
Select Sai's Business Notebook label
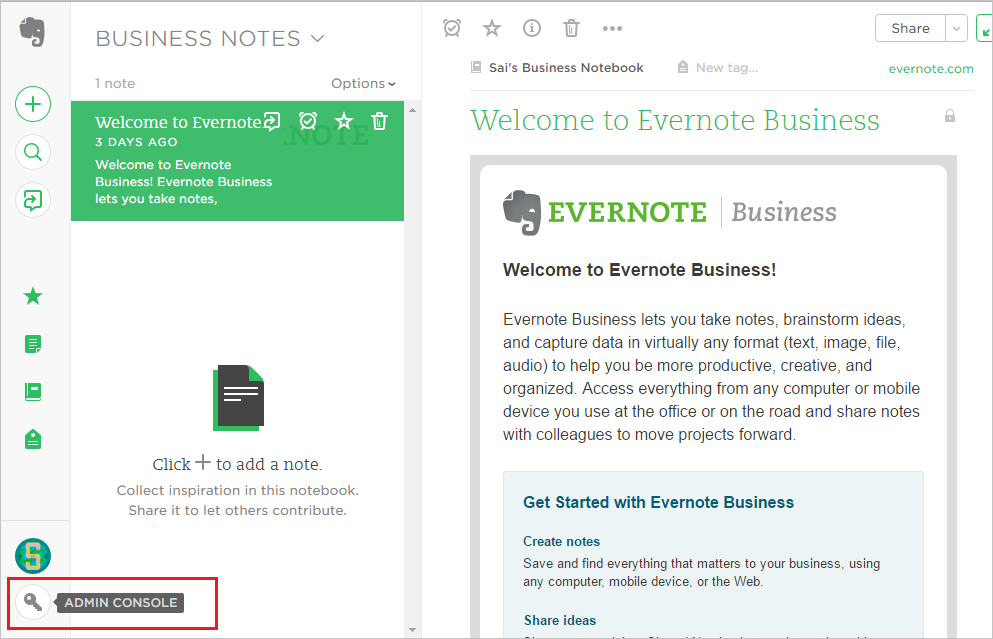click(566, 68)
